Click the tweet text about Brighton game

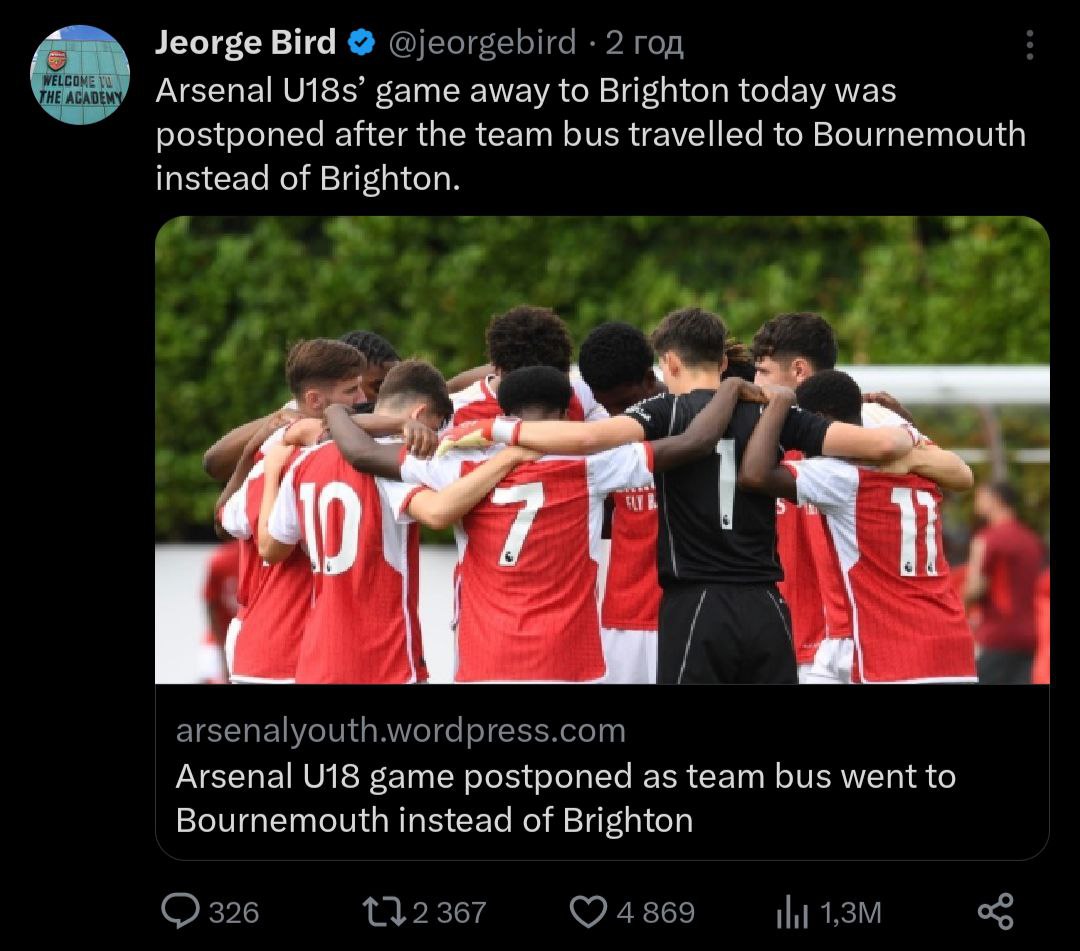click(590, 134)
